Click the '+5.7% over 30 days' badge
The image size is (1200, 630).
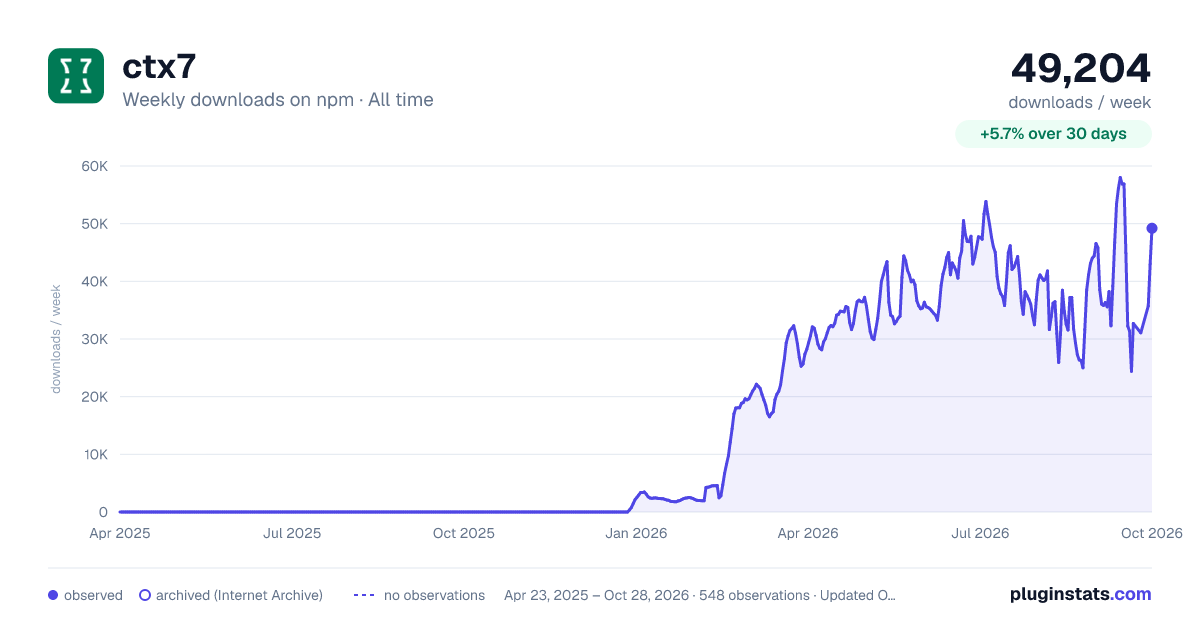click(1053, 134)
